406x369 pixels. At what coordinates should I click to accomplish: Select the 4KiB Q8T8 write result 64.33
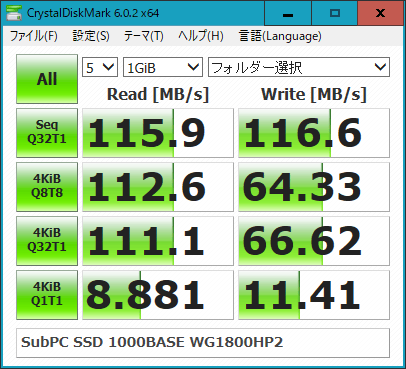314,187
